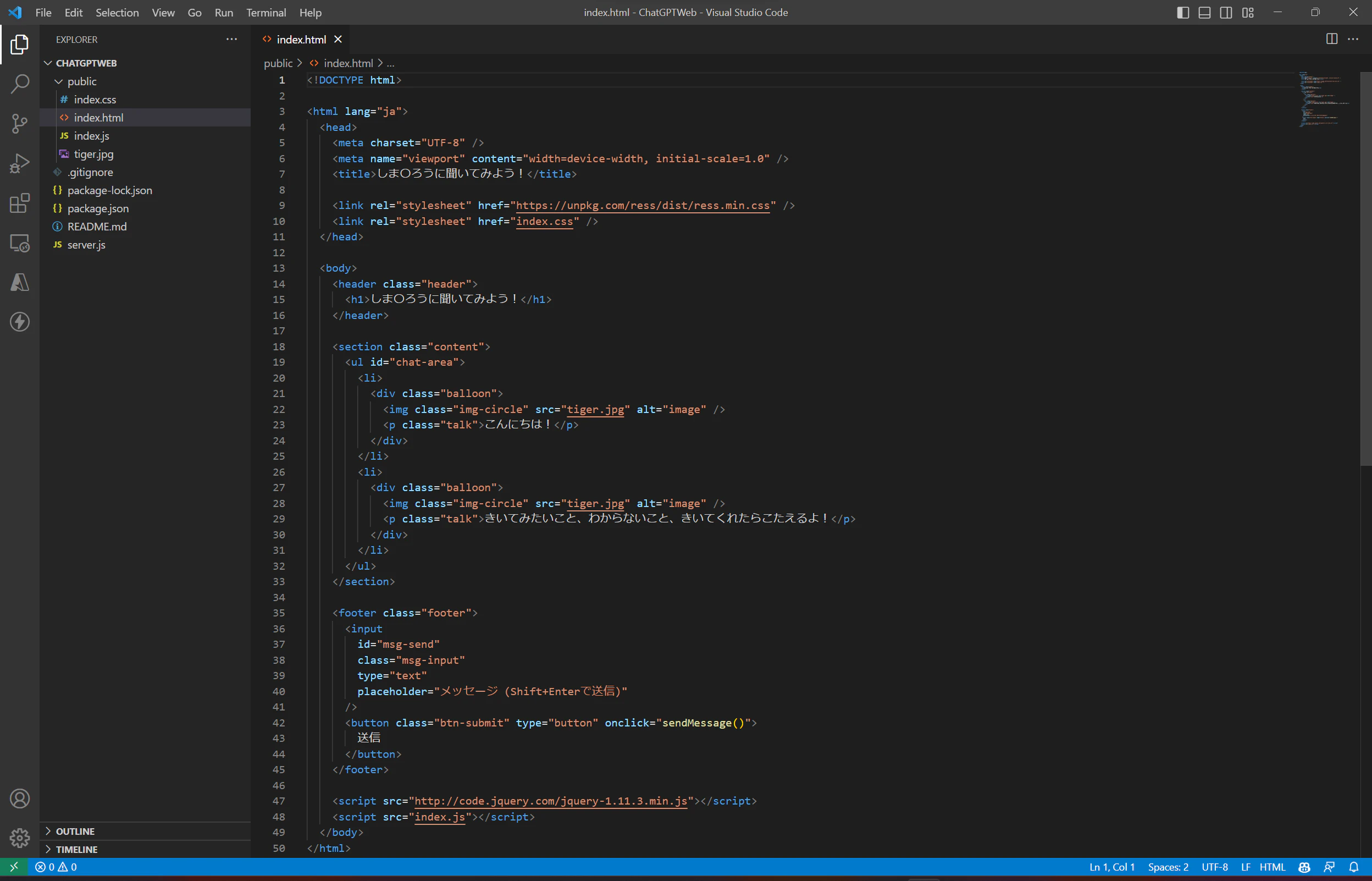The height and width of the screenshot is (881, 1372).
Task: Open the Source Control view
Action: [19, 124]
